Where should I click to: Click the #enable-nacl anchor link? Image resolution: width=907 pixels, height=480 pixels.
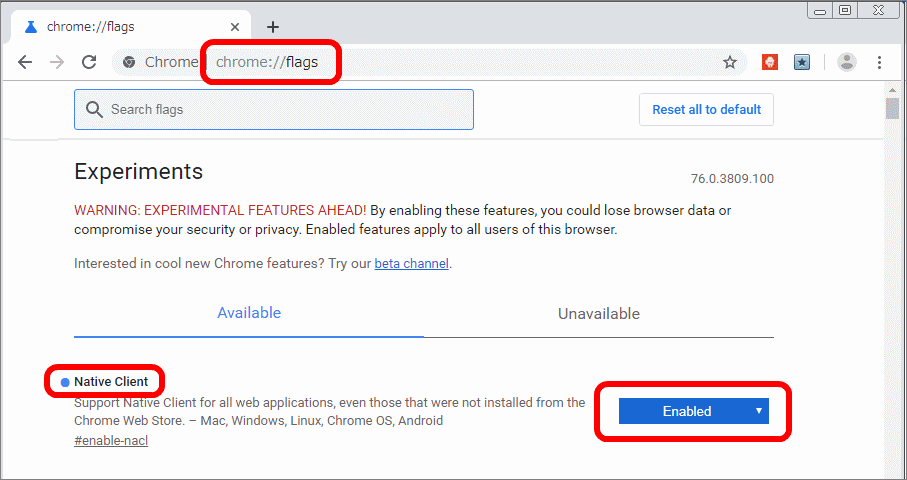111,441
